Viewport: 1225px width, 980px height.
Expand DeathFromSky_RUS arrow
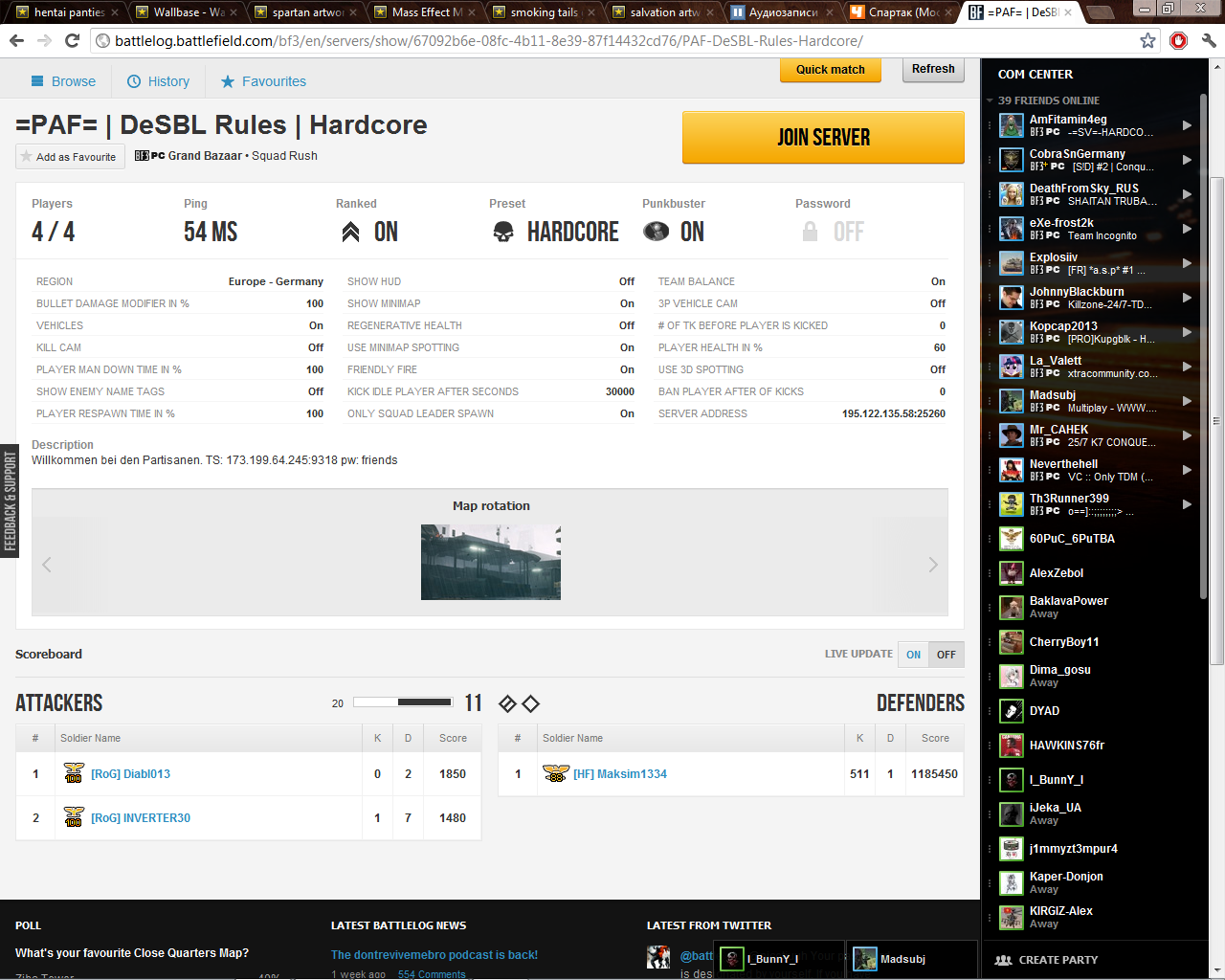click(1187, 194)
